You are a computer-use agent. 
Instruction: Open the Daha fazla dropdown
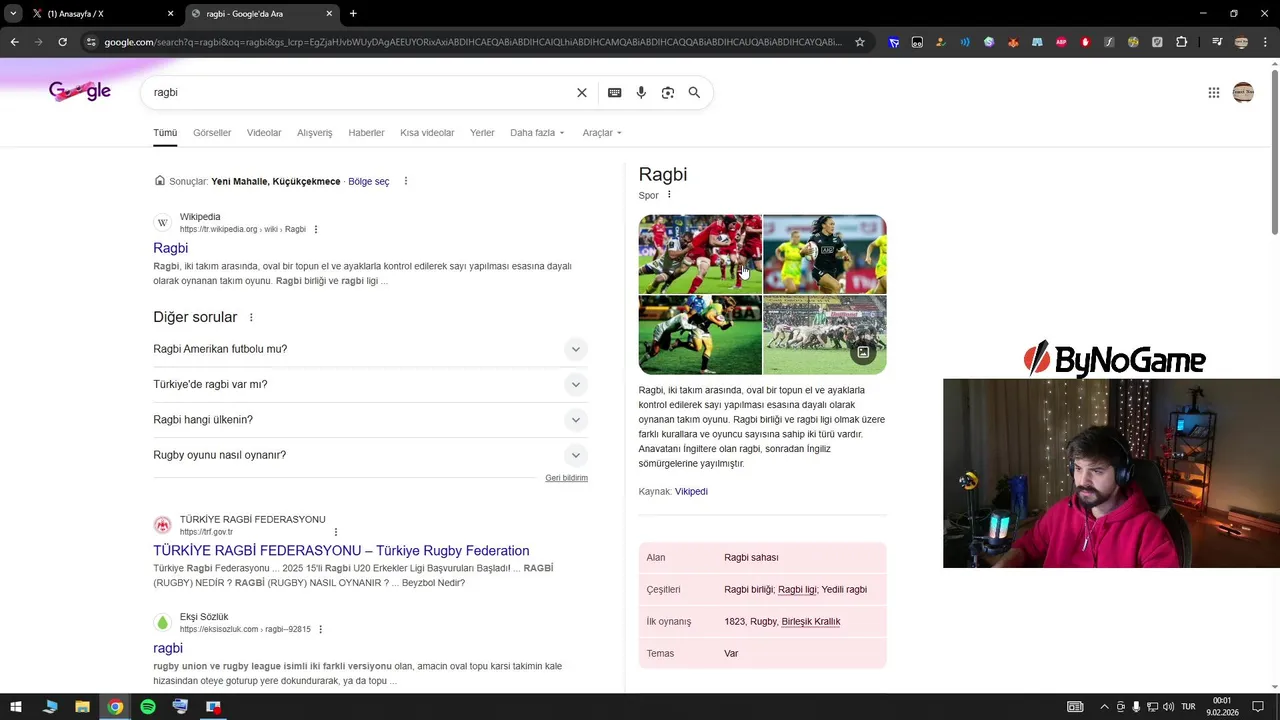(537, 133)
